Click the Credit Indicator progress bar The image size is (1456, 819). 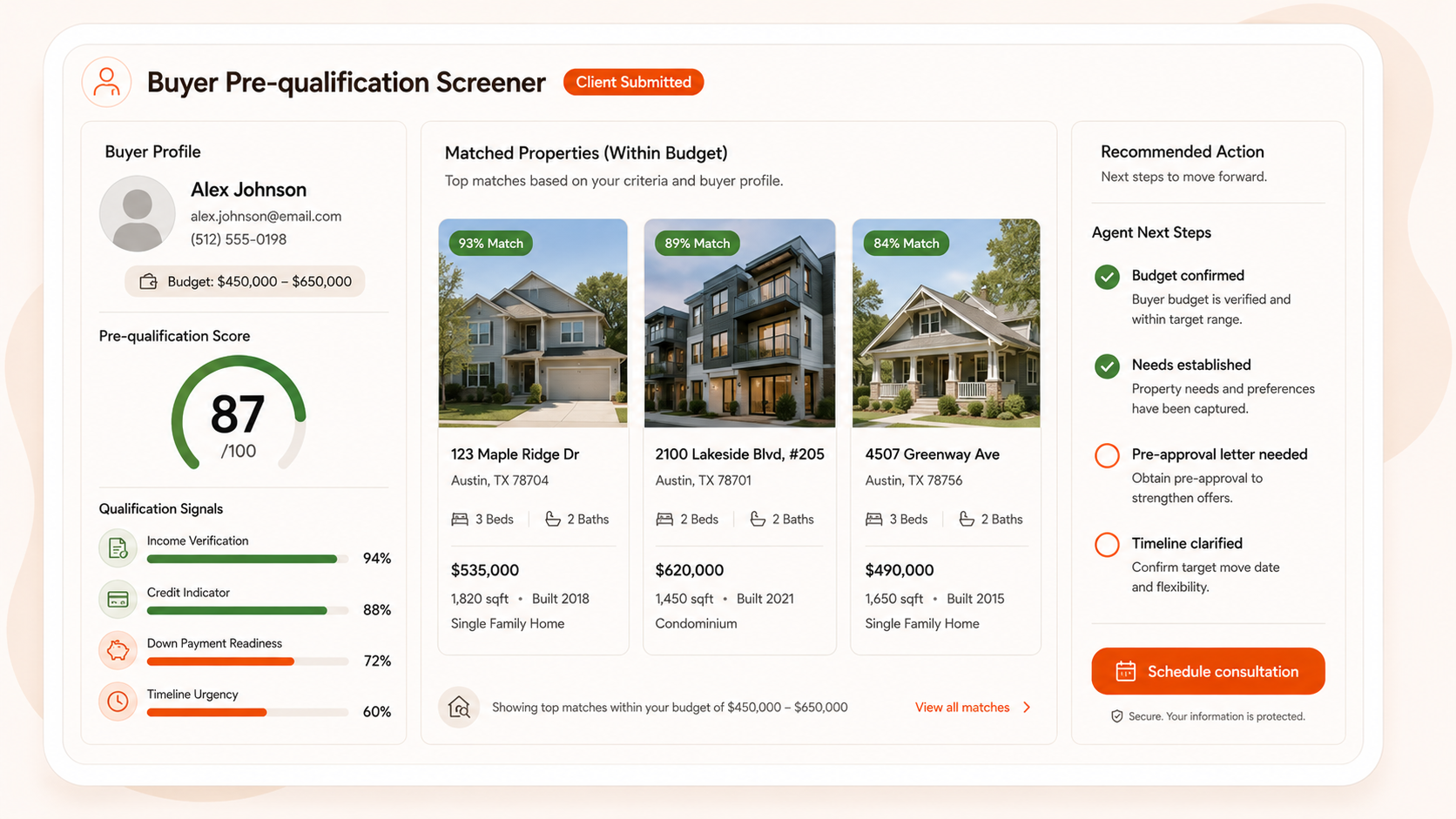pos(247,610)
